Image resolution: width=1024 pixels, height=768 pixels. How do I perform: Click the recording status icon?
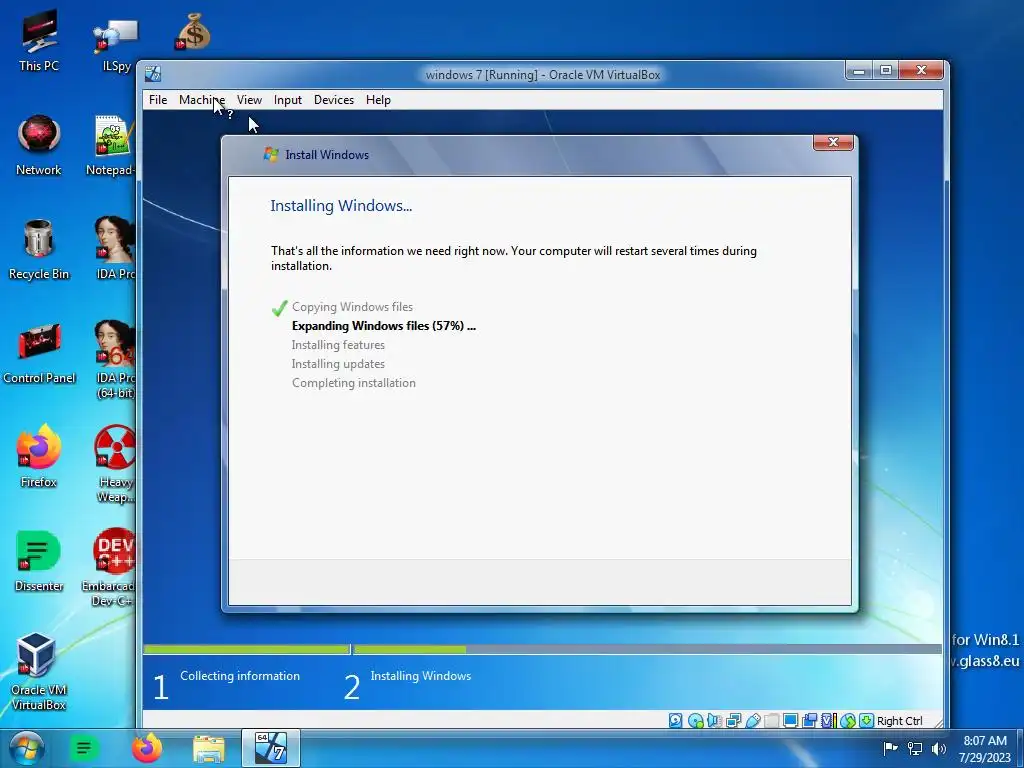pos(810,720)
